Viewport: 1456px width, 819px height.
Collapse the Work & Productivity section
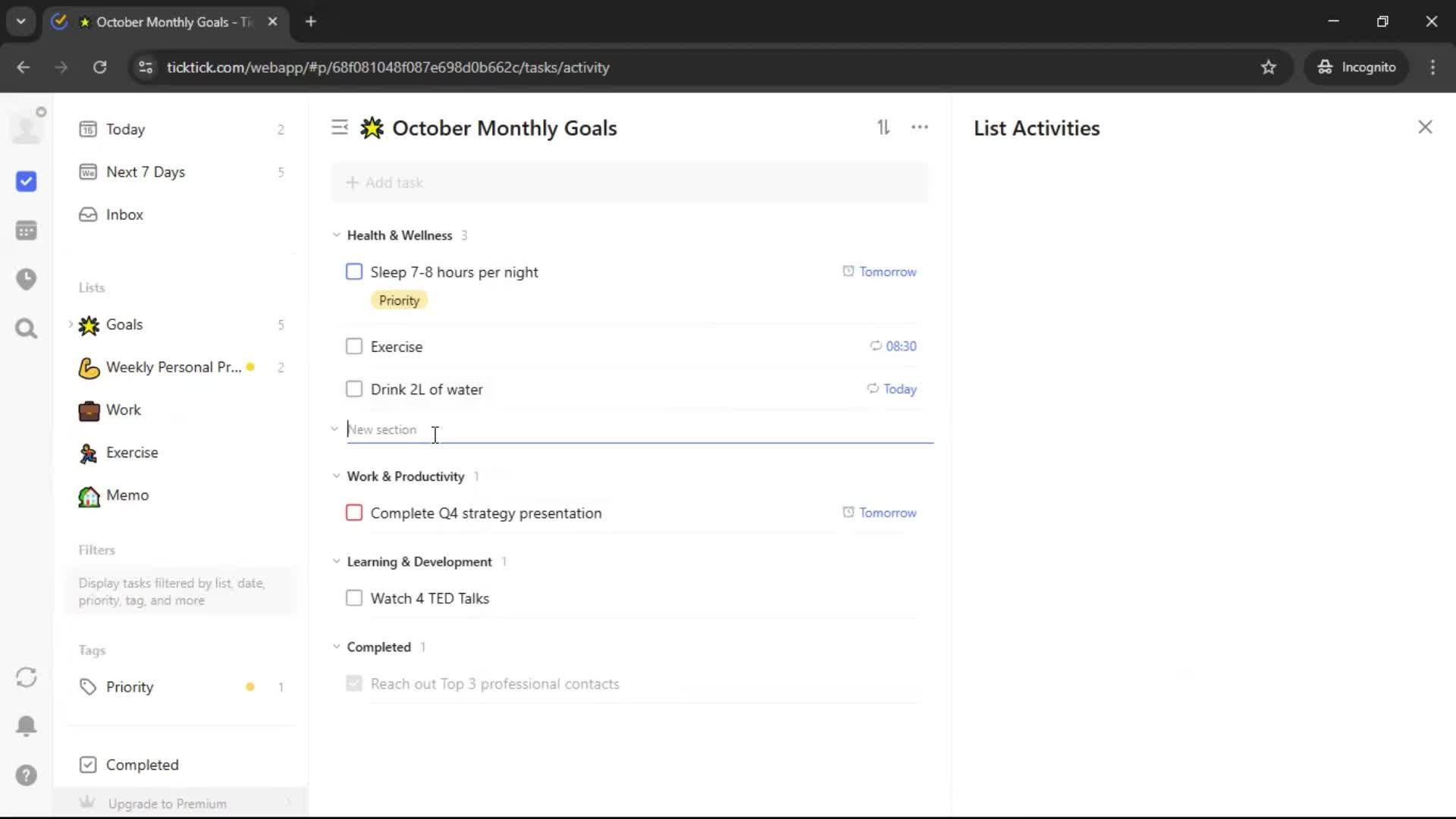(x=336, y=476)
